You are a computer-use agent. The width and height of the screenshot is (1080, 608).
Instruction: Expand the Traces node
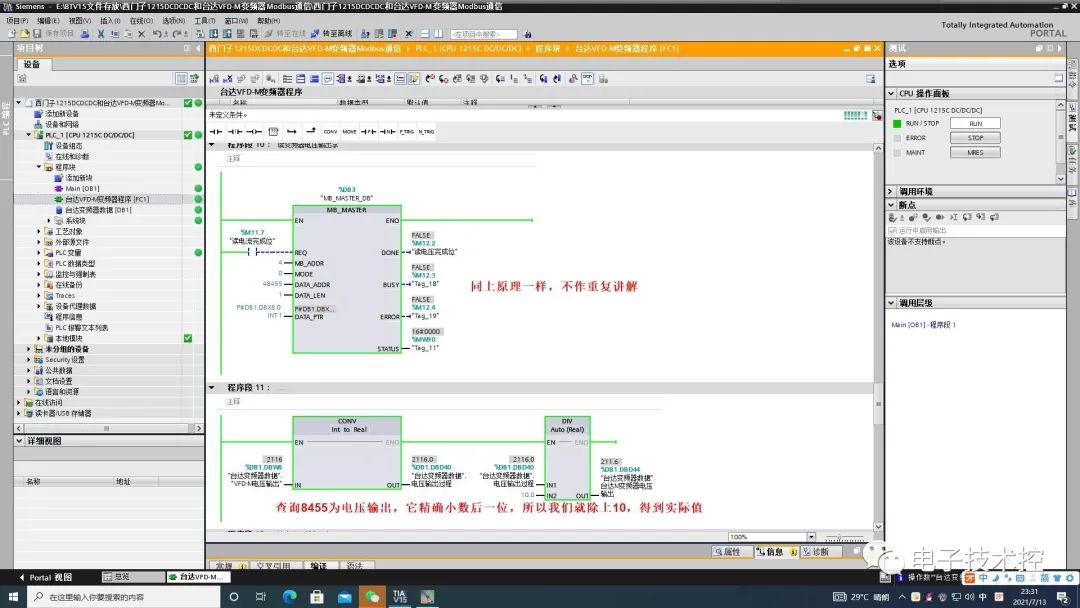[39, 295]
